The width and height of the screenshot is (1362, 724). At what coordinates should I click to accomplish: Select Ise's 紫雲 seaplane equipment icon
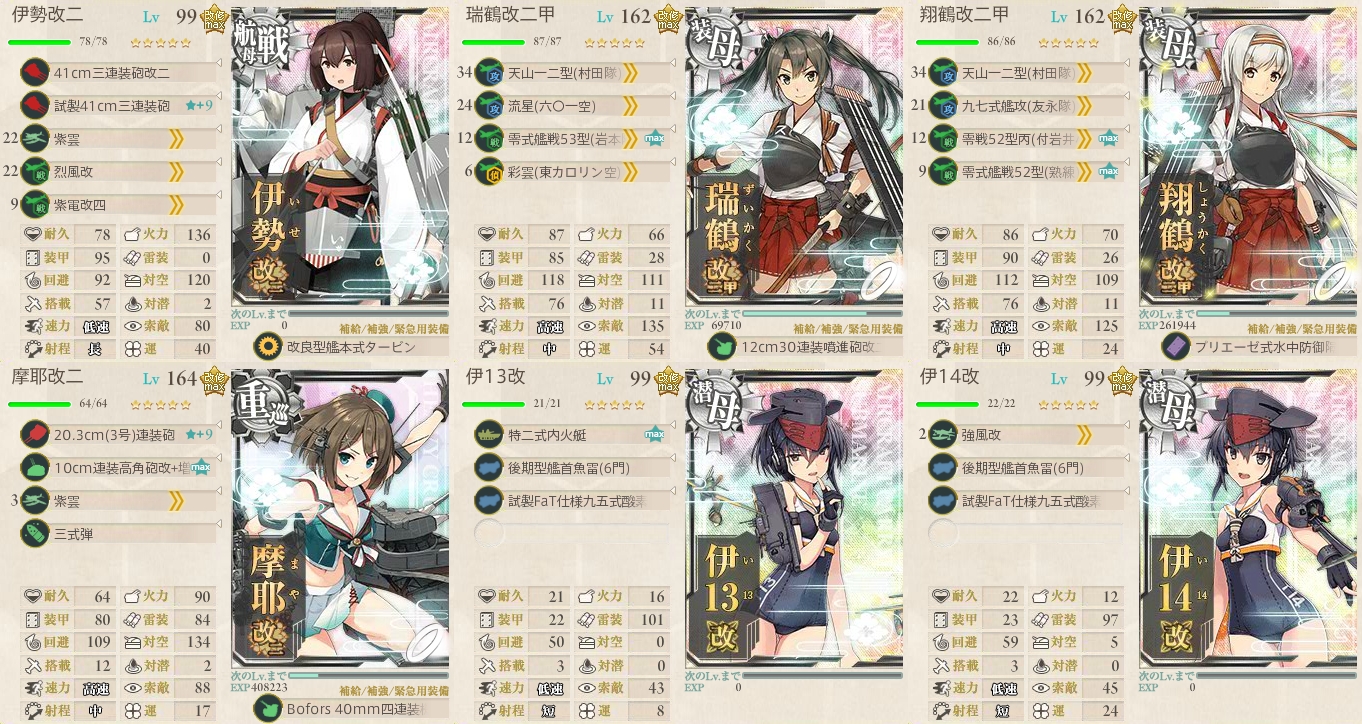[x=34, y=138]
